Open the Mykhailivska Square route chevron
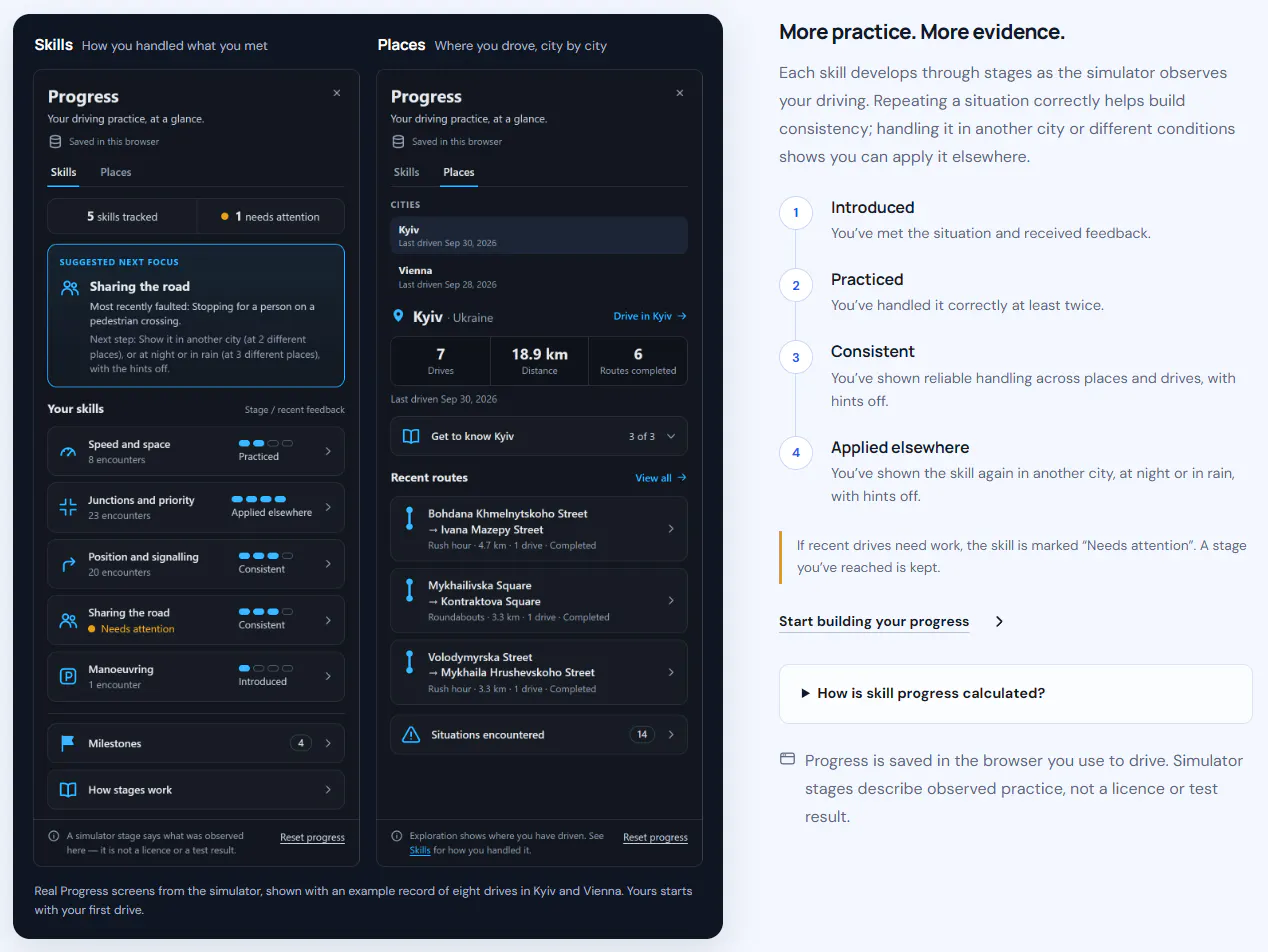 click(x=671, y=601)
